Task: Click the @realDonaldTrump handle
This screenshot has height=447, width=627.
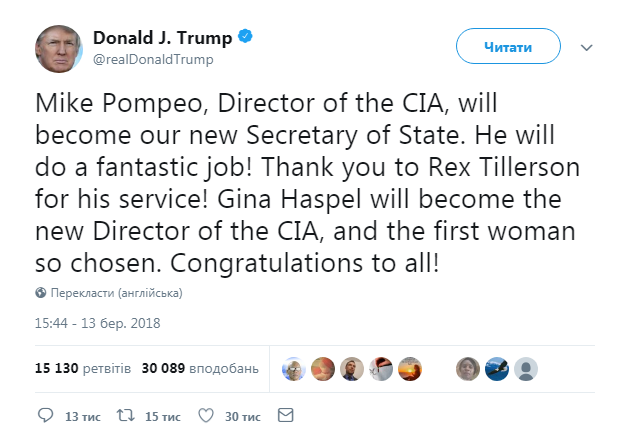Action: (x=153, y=59)
